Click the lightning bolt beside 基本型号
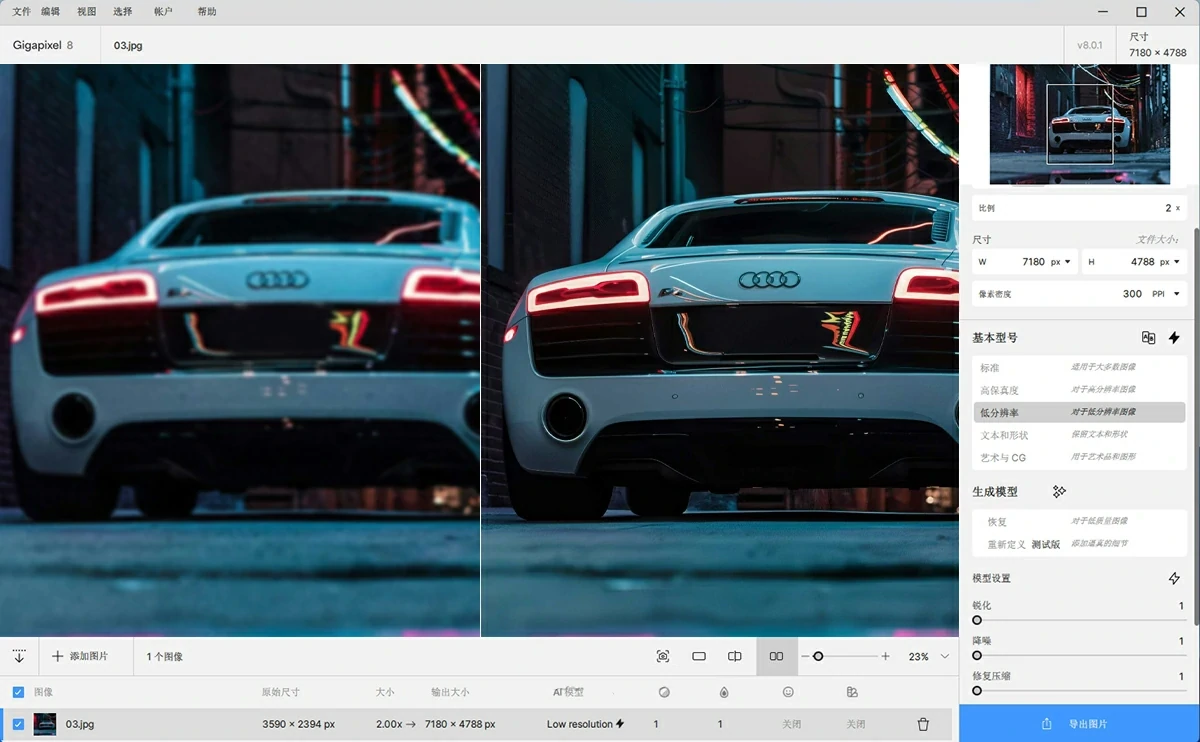 tap(1174, 338)
